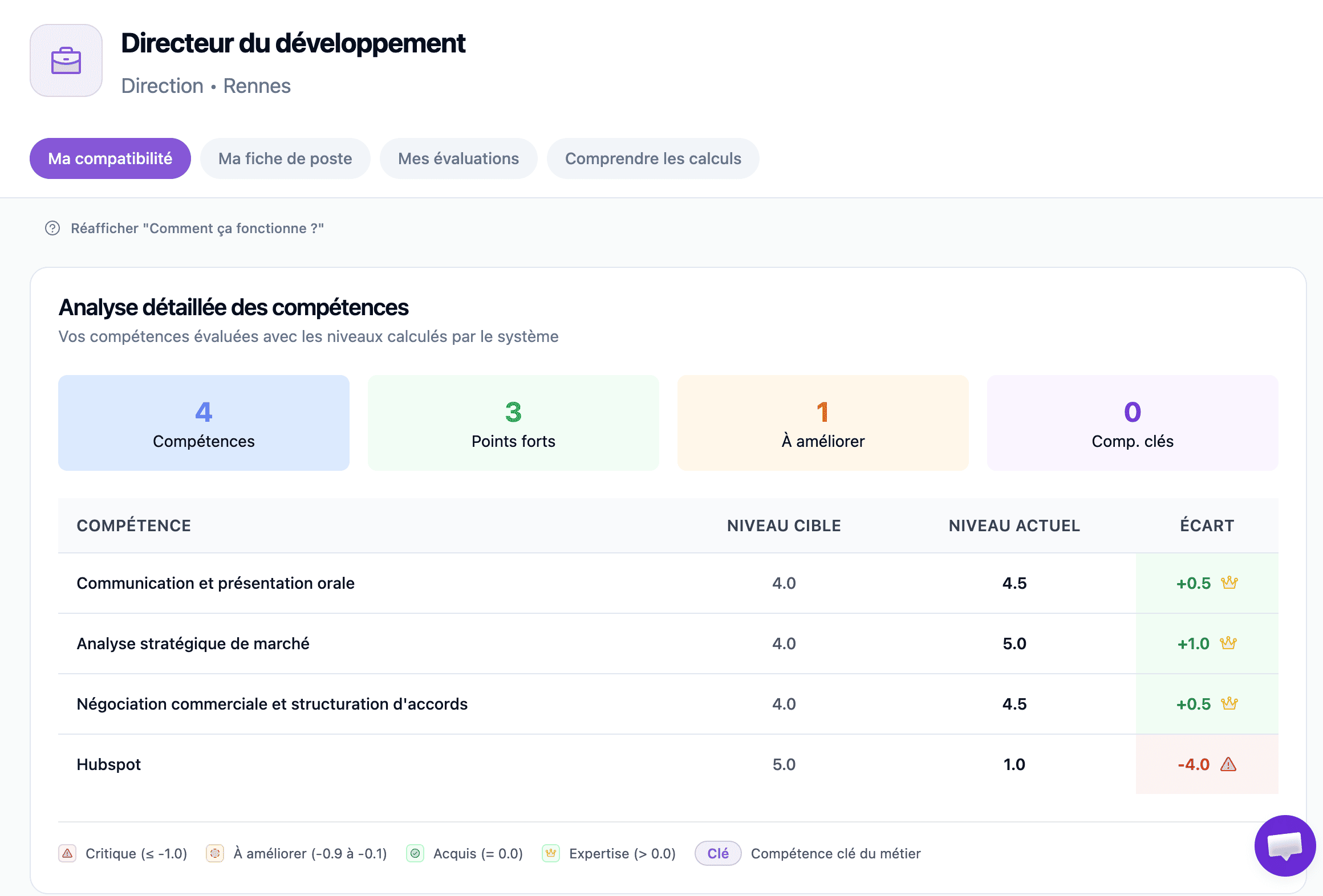Click Hubspot current level 1.0
The image size is (1323, 896).
click(1014, 764)
